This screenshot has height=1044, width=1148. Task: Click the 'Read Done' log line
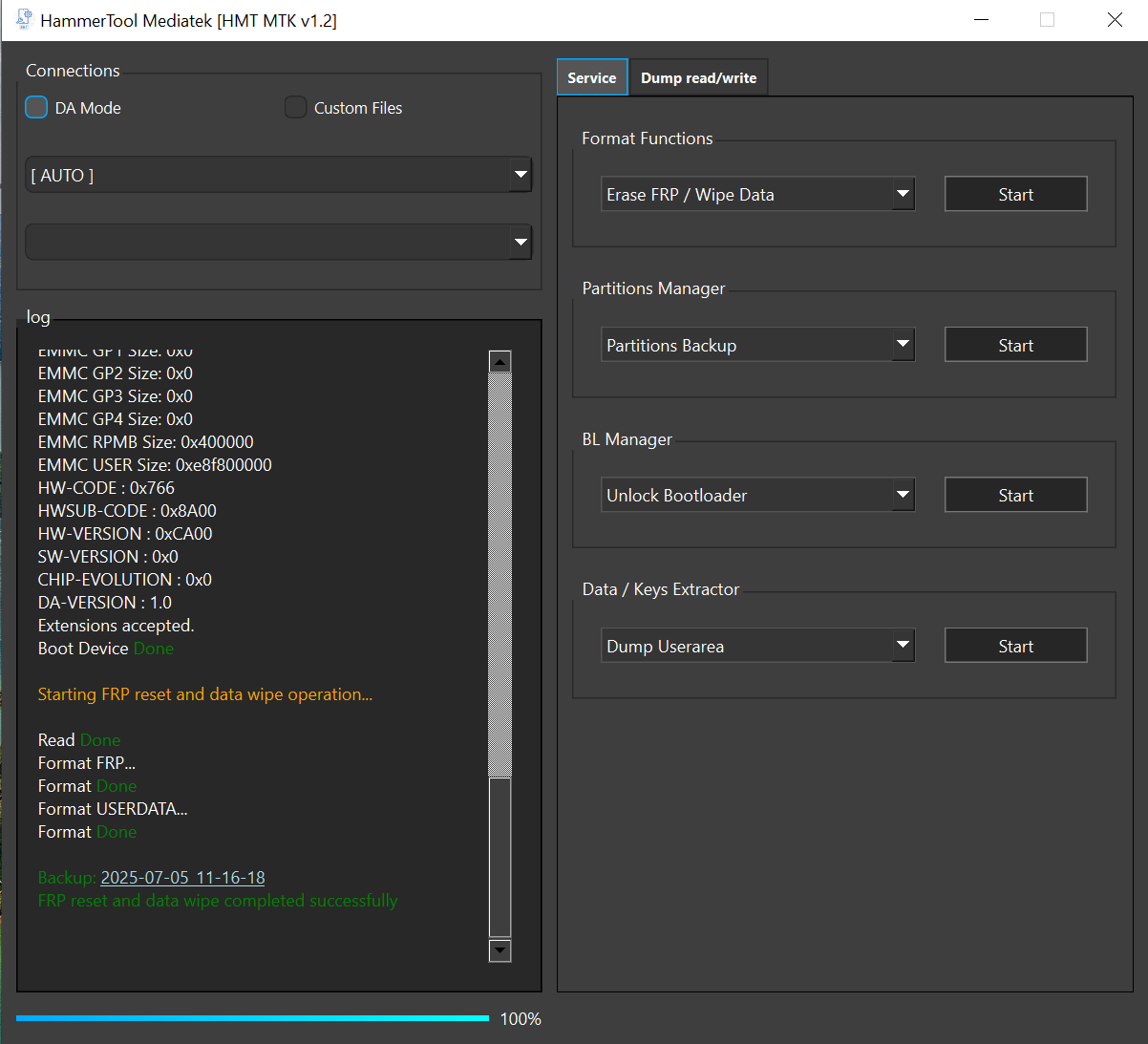point(79,739)
